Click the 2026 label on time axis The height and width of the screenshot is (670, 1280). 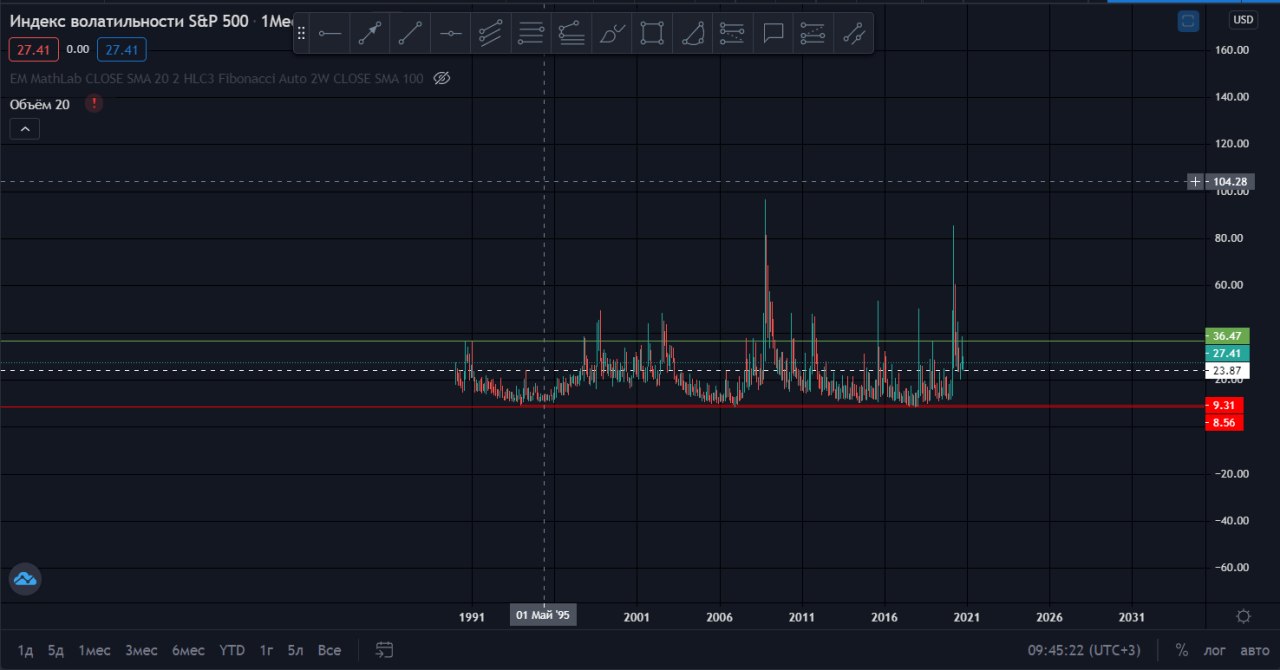[x=1049, y=617]
